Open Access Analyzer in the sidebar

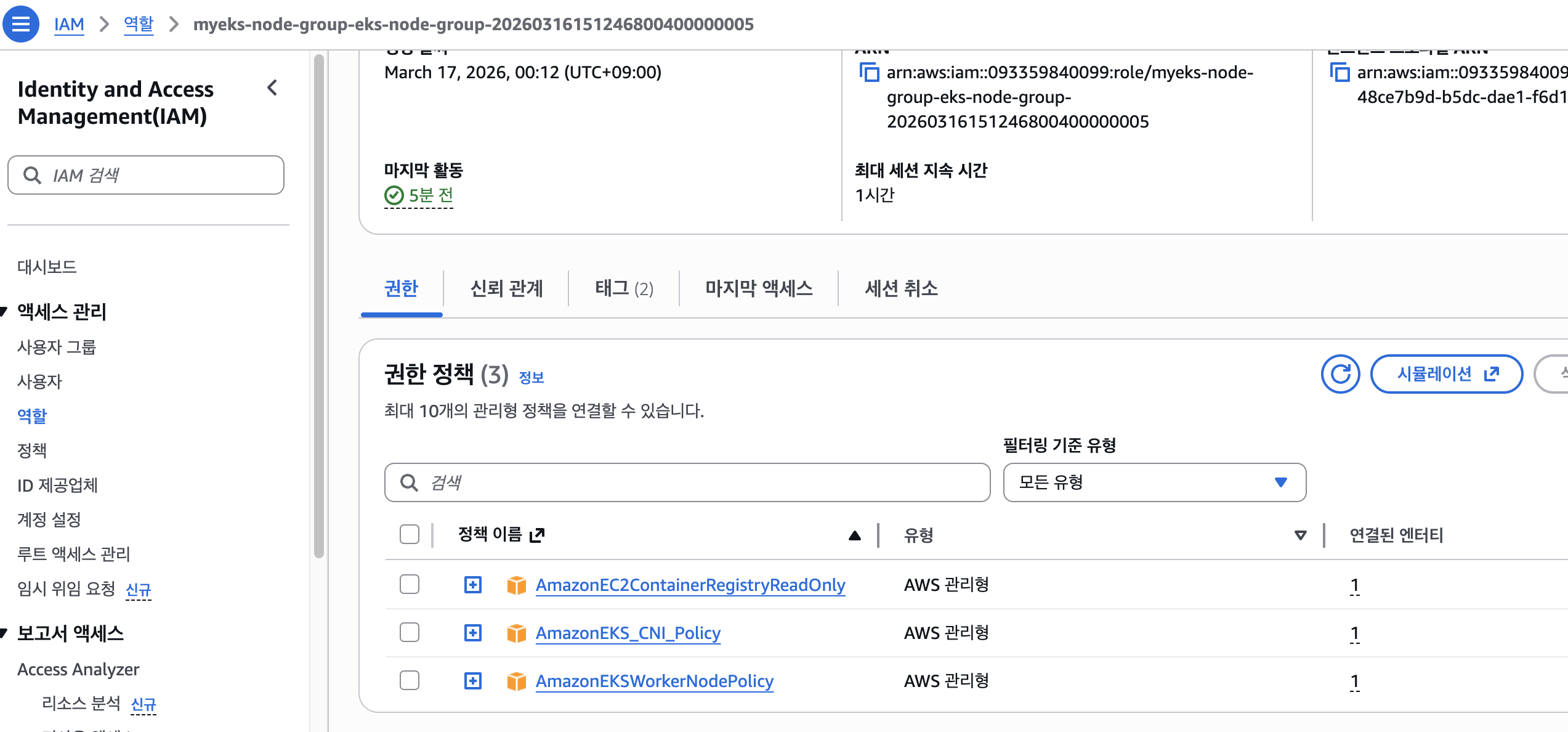click(x=78, y=669)
